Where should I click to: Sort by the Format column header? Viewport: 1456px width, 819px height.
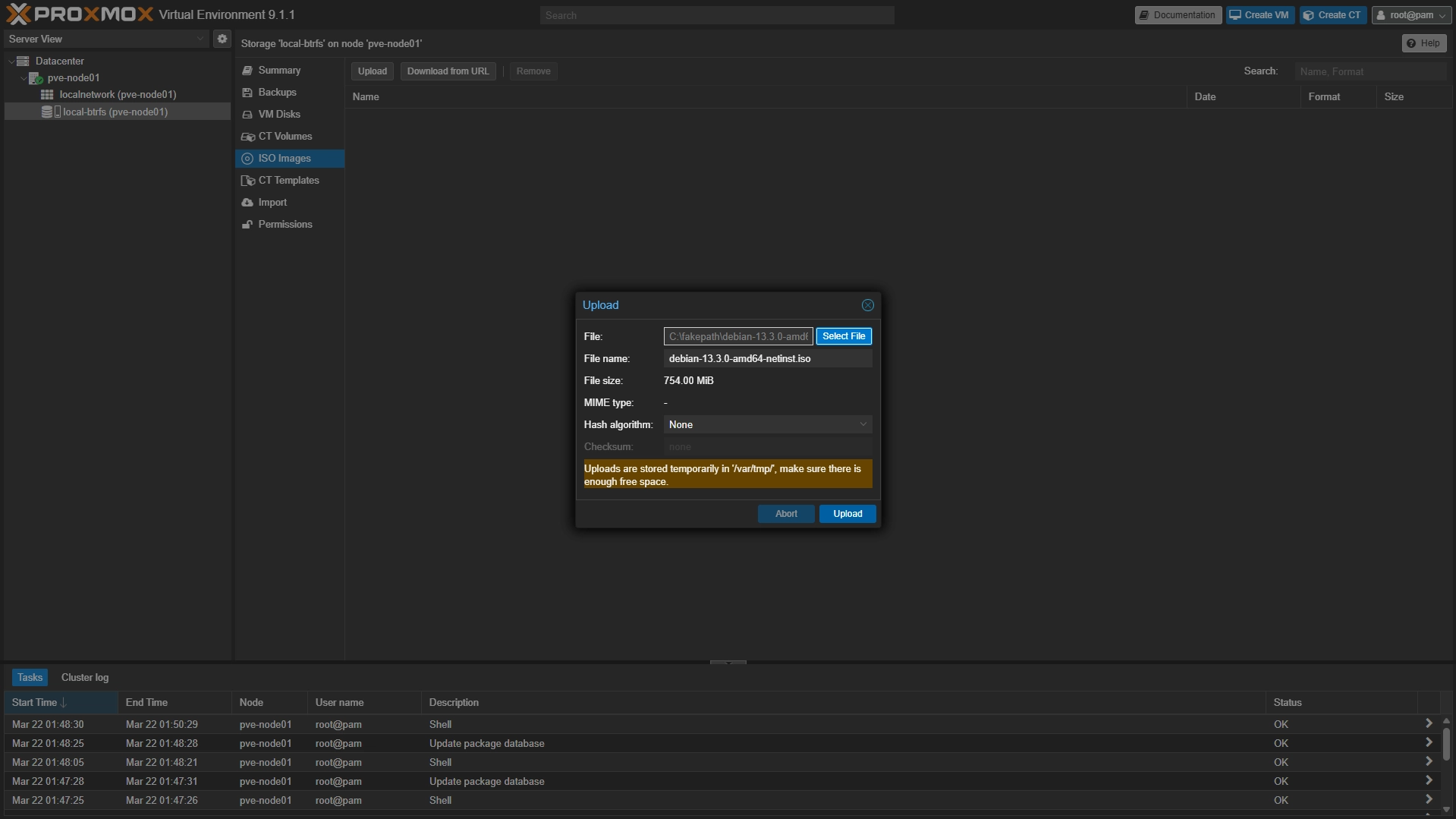[1338, 97]
